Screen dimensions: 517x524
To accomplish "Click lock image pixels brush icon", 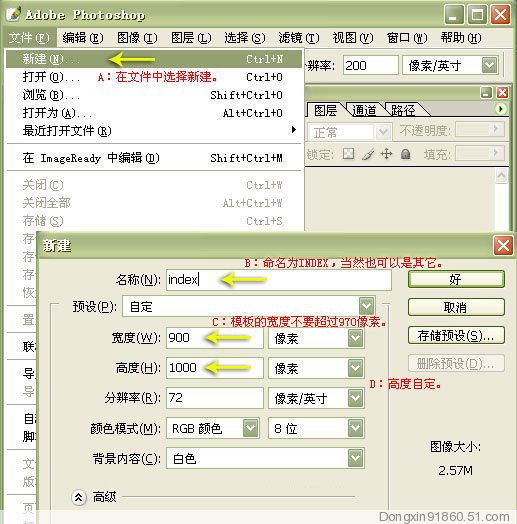I will point(368,154).
